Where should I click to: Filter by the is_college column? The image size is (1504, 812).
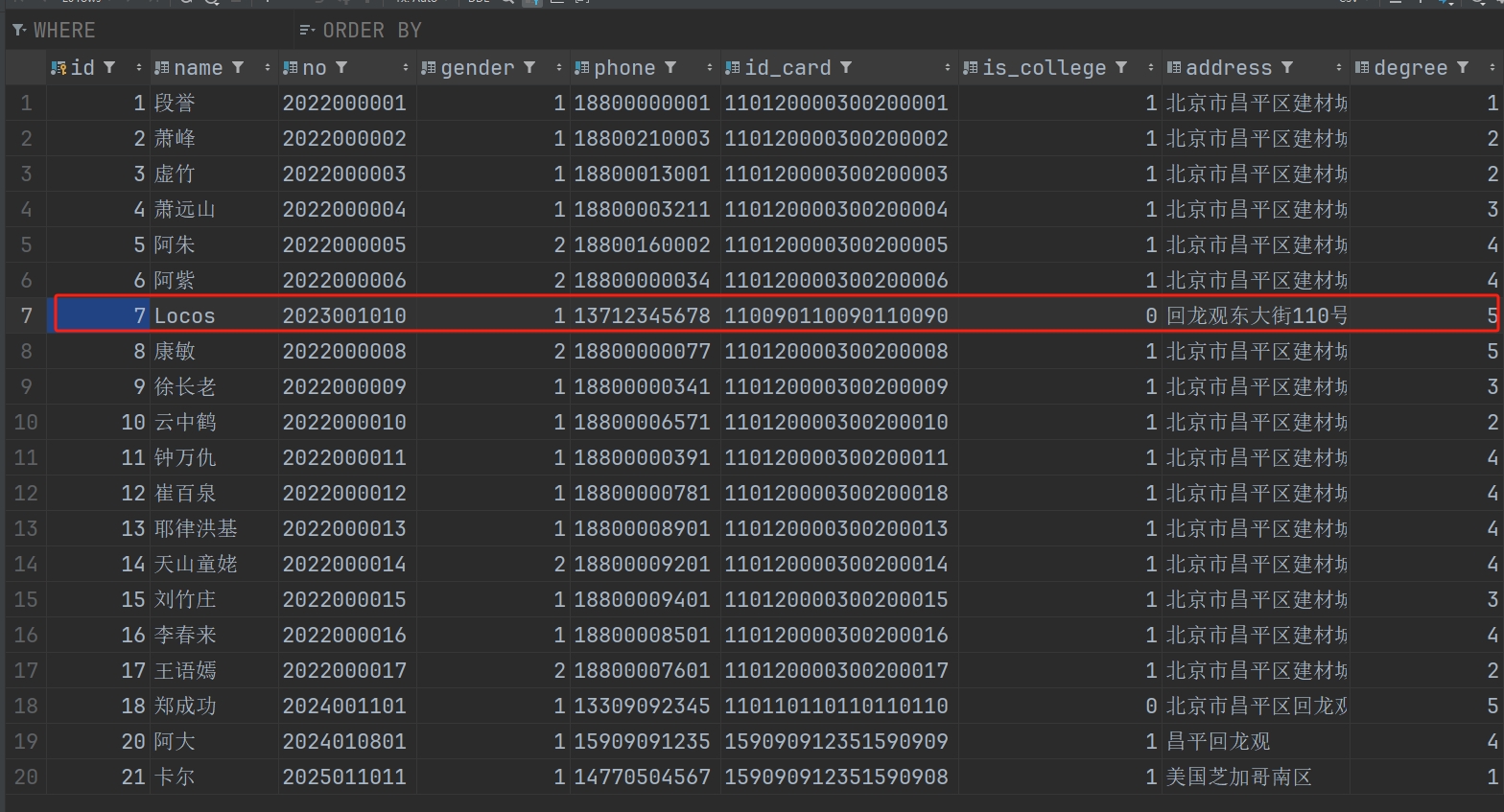coord(1120,68)
